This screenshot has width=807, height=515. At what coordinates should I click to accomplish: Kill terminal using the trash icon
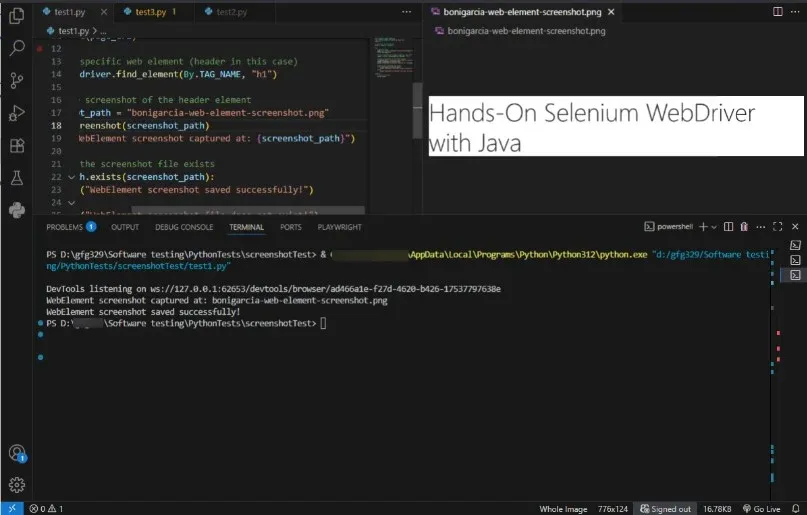coord(745,227)
